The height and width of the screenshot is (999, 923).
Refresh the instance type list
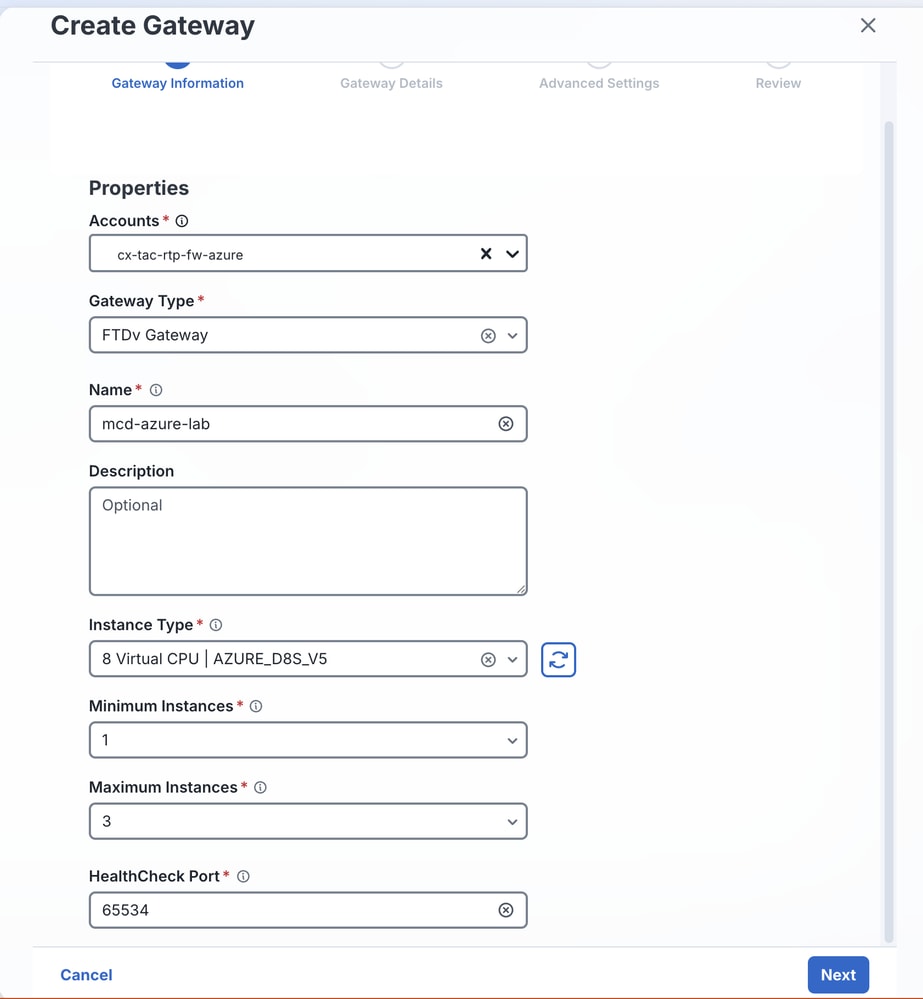559,659
